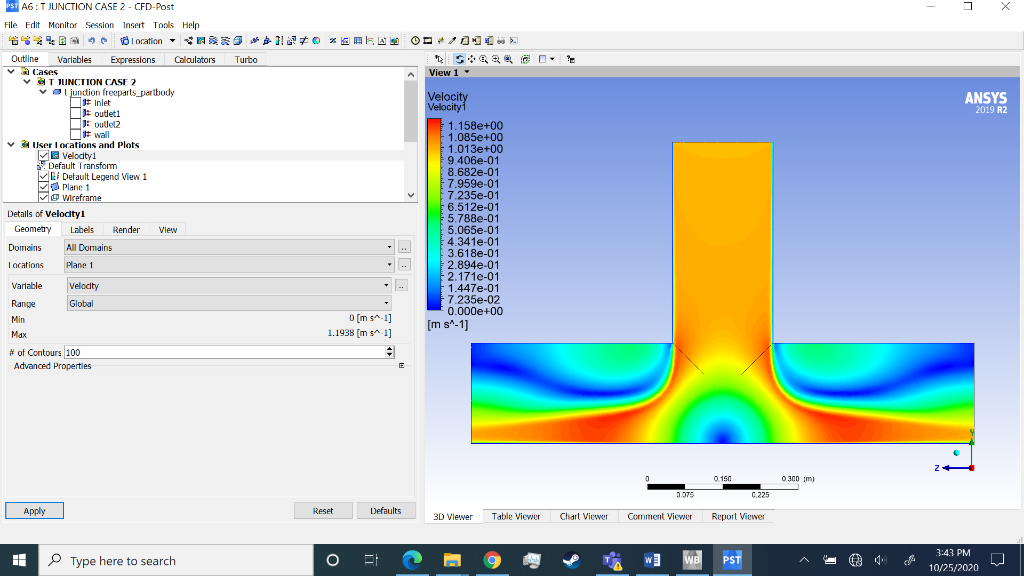Enable the inlet boundary checkbox
Screen dimensions: 1024x576
coord(75,103)
